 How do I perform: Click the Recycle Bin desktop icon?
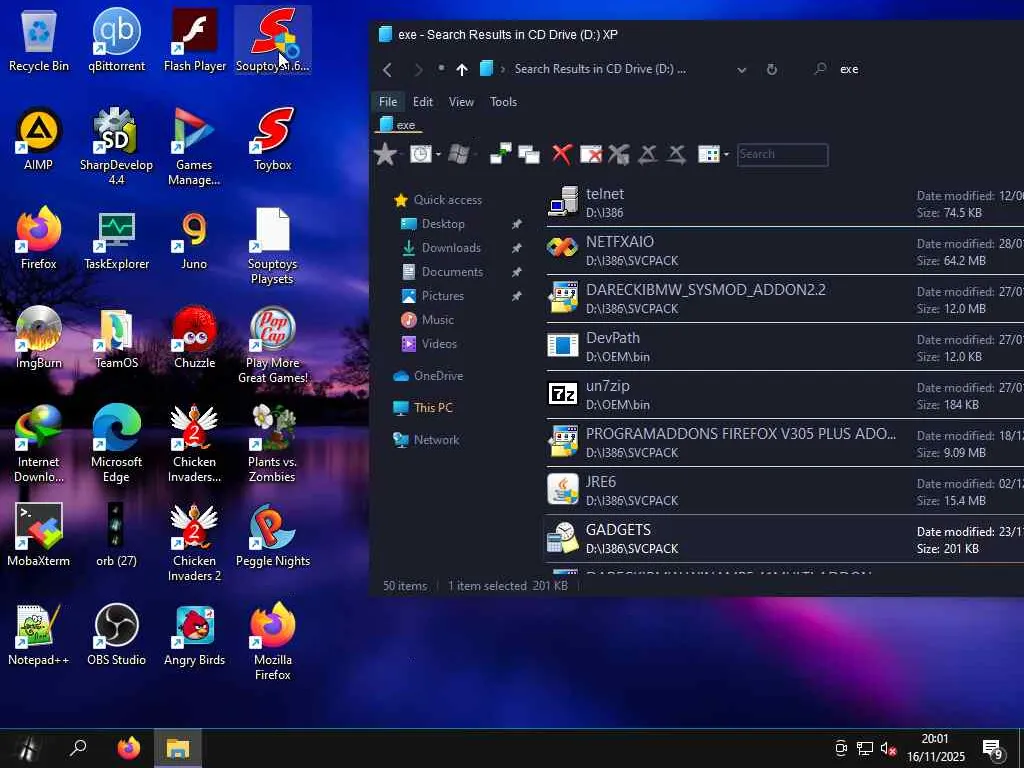[x=39, y=40]
